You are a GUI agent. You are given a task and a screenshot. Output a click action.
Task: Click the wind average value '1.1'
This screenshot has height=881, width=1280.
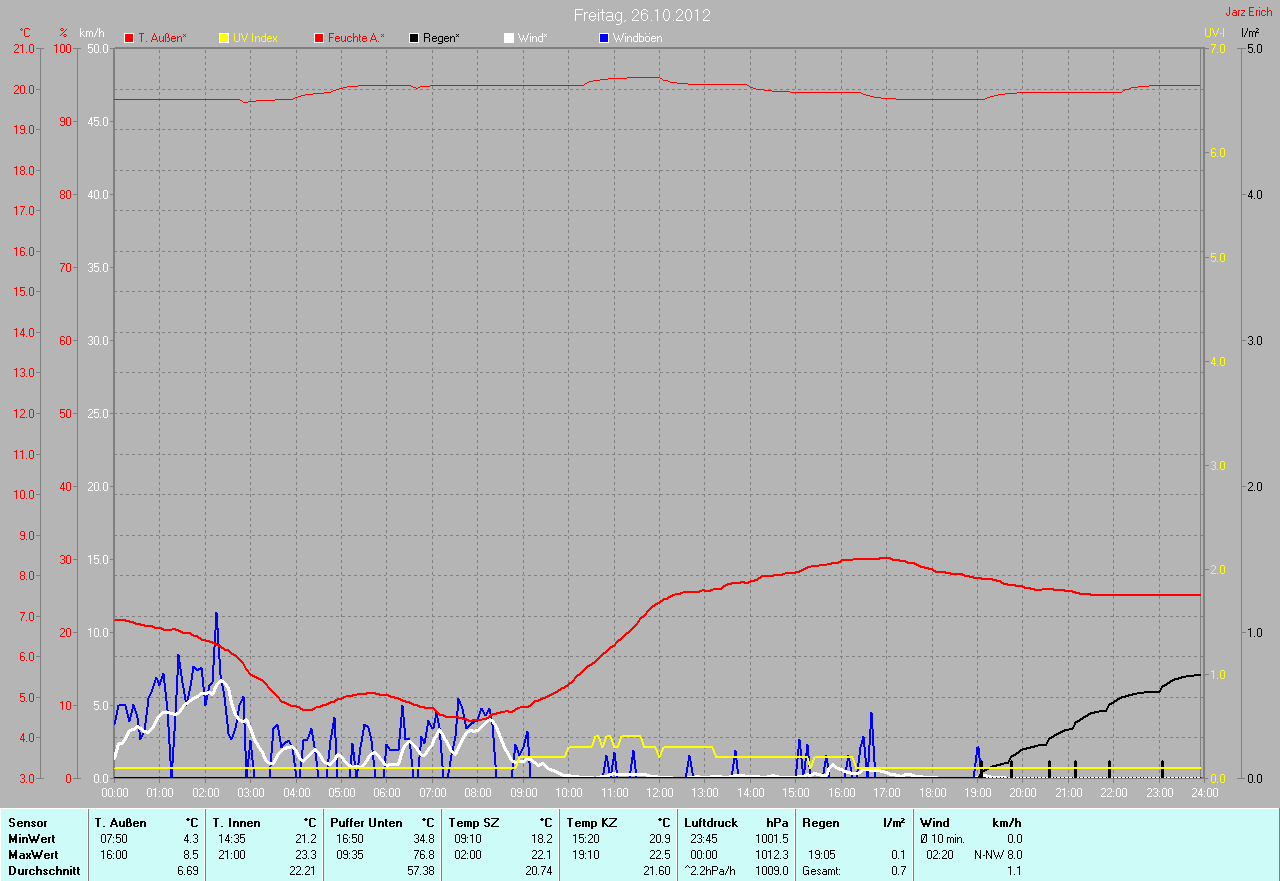pyautogui.click(x=1014, y=871)
